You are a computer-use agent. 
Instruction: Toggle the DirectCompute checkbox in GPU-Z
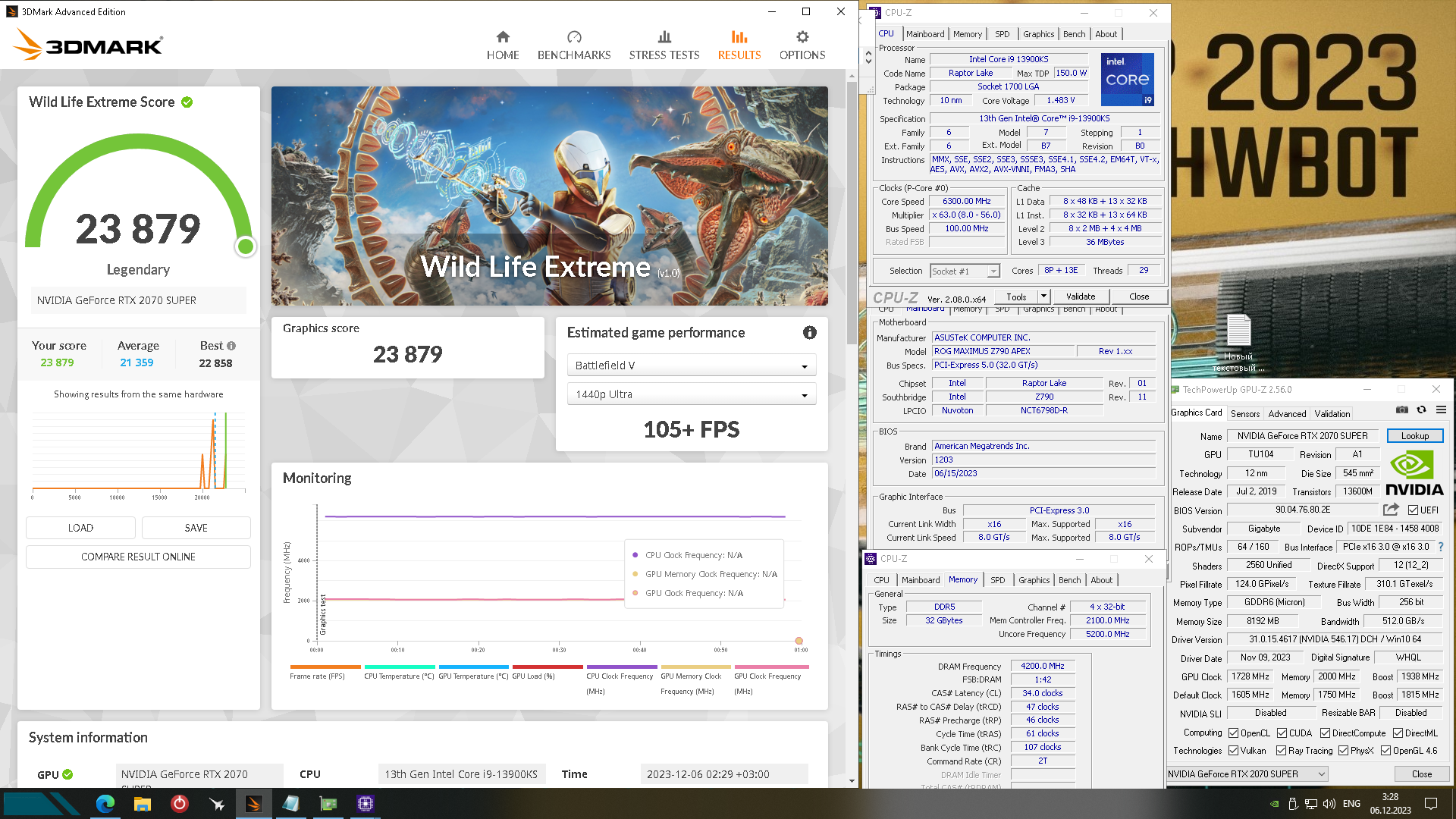pyautogui.click(x=1325, y=733)
